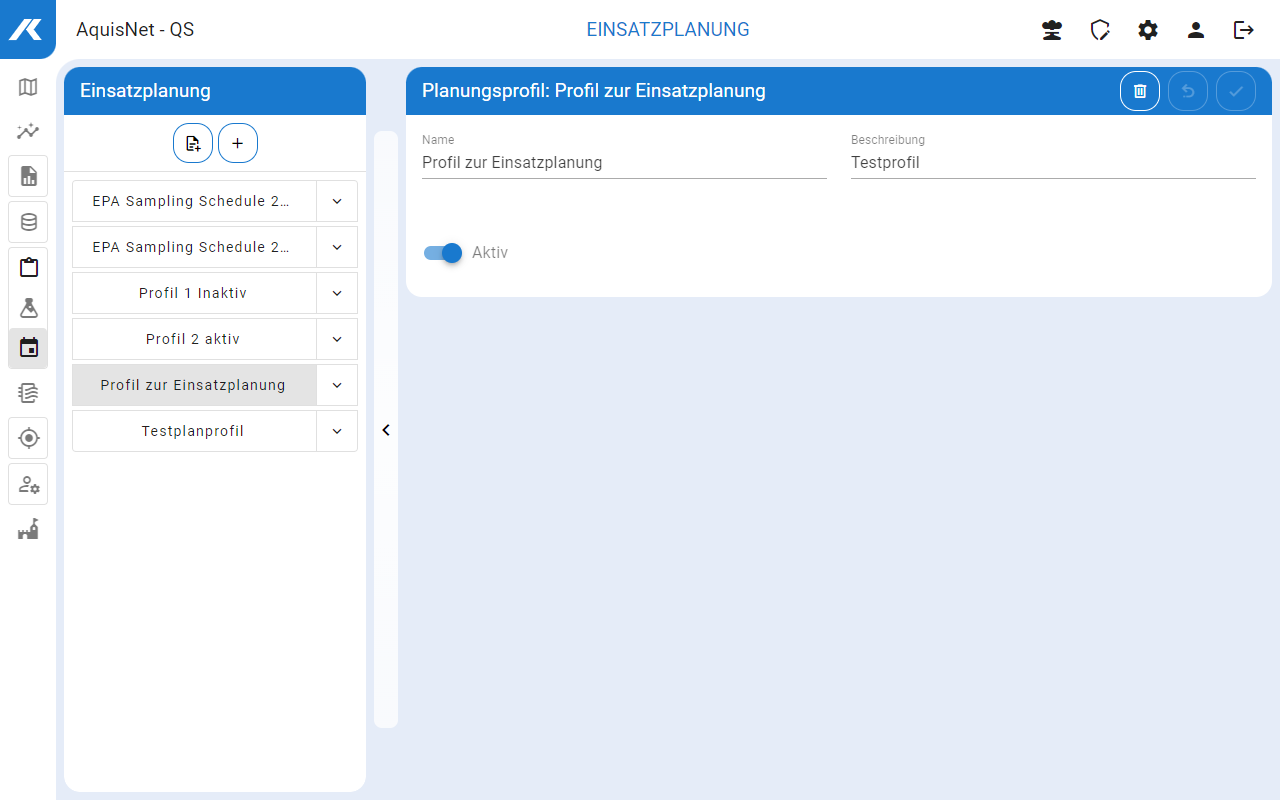Open the map view in sidebar
Image resolution: width=1280 pixels, height=800 pixels.
point(28,87)
